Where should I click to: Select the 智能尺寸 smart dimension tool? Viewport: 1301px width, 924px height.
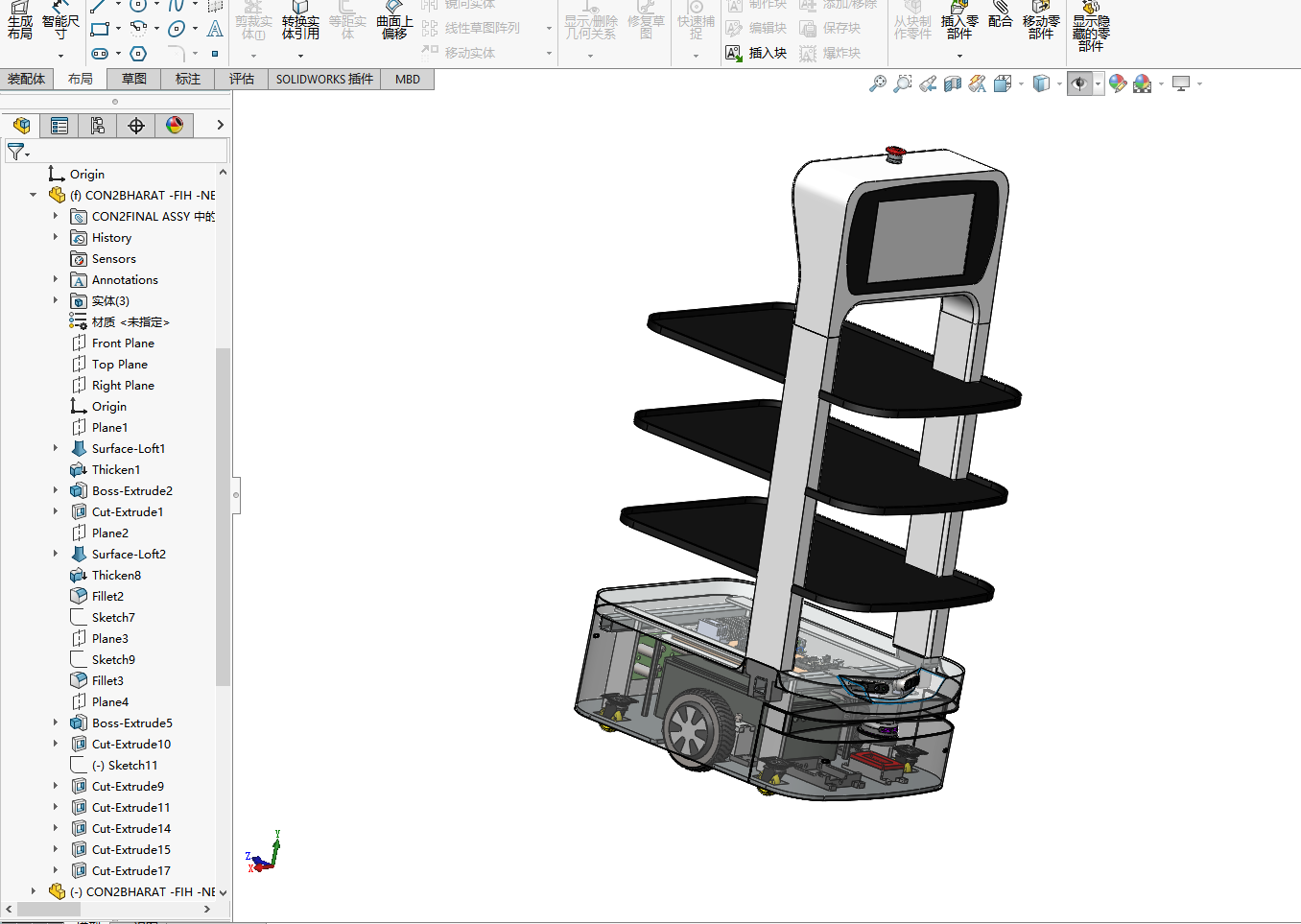(60, 21)
